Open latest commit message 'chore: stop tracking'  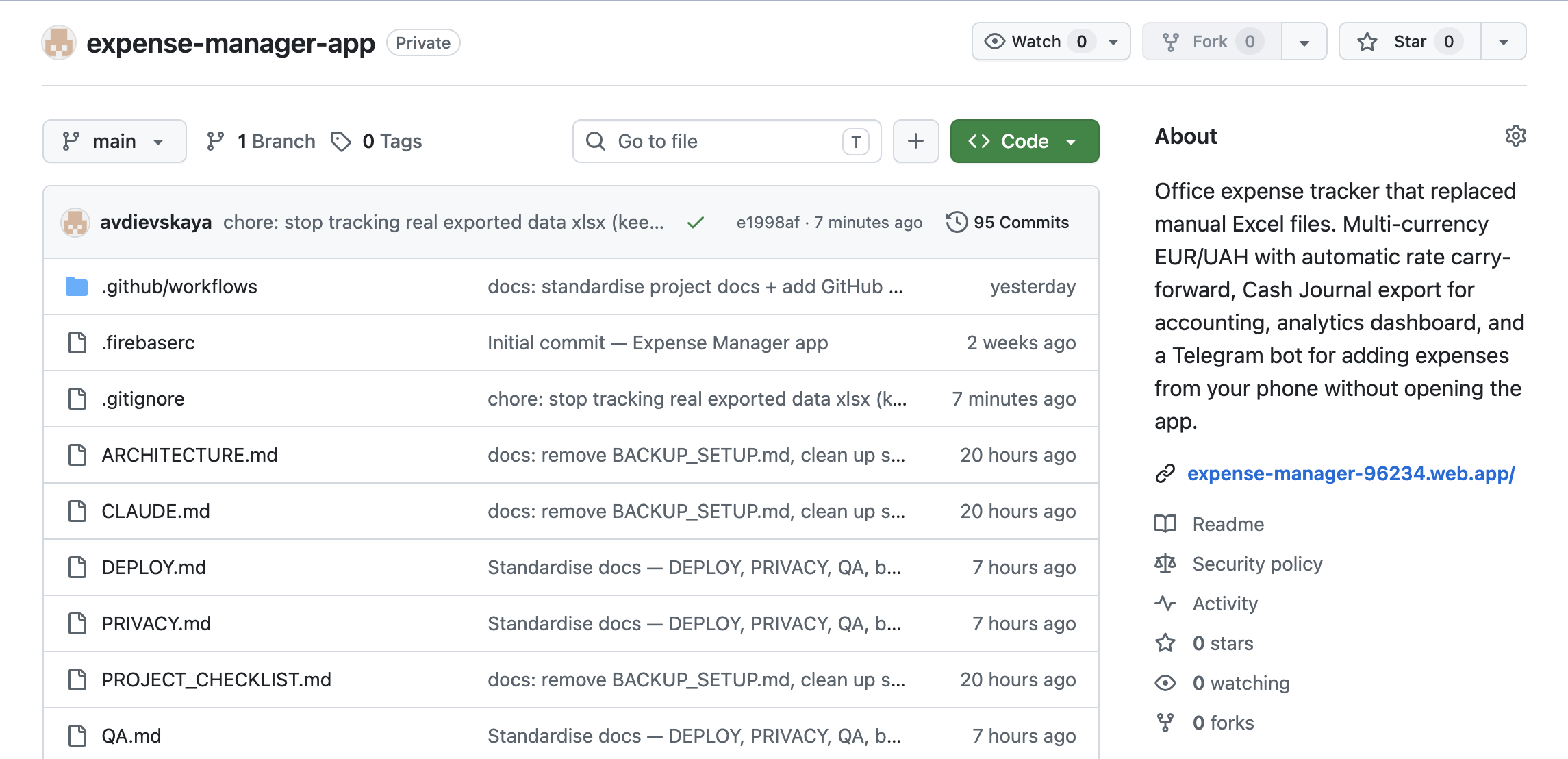443,222
